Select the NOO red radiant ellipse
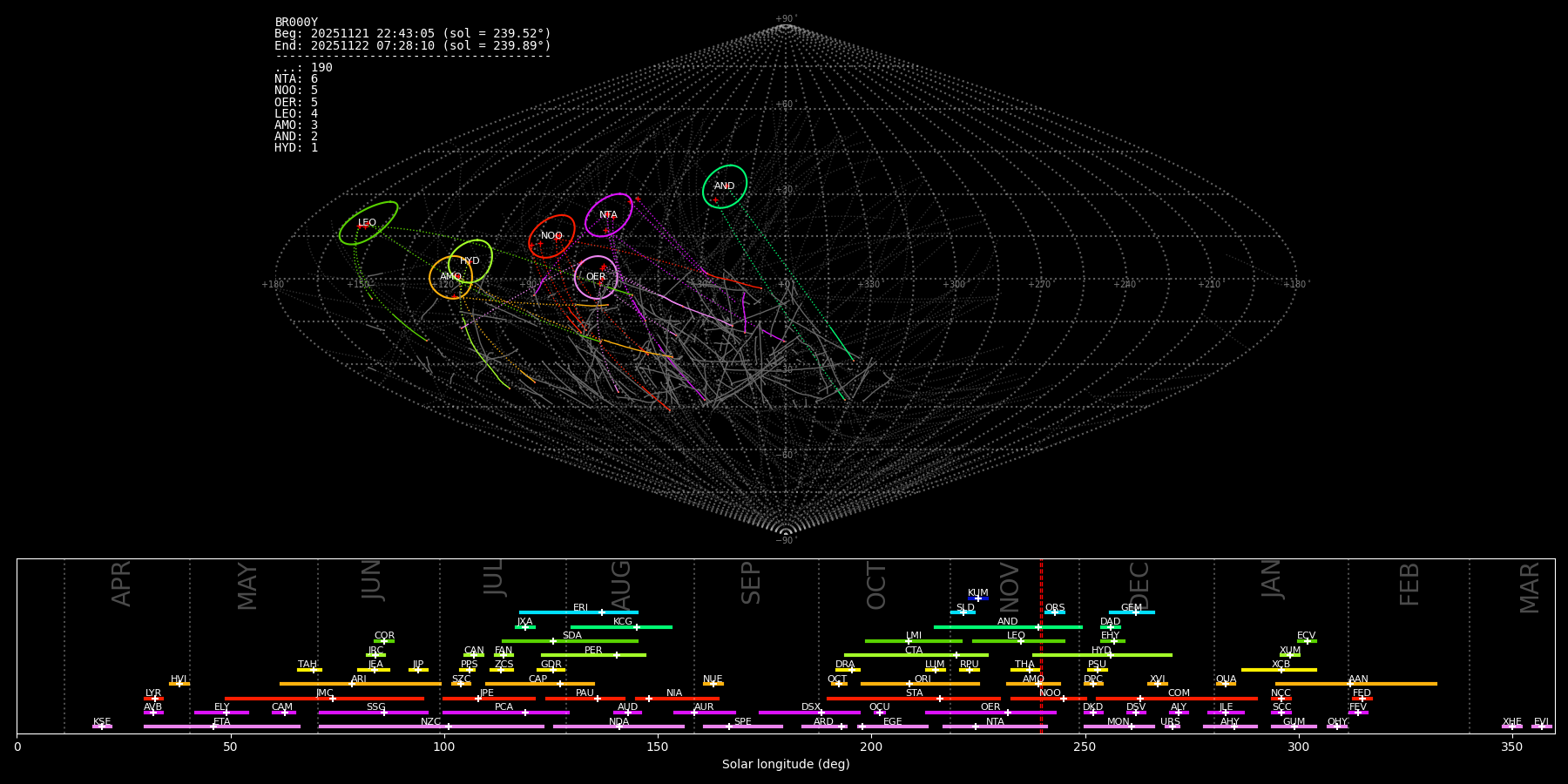Viewport: 1568px width, 784px height. coord(551,236)
